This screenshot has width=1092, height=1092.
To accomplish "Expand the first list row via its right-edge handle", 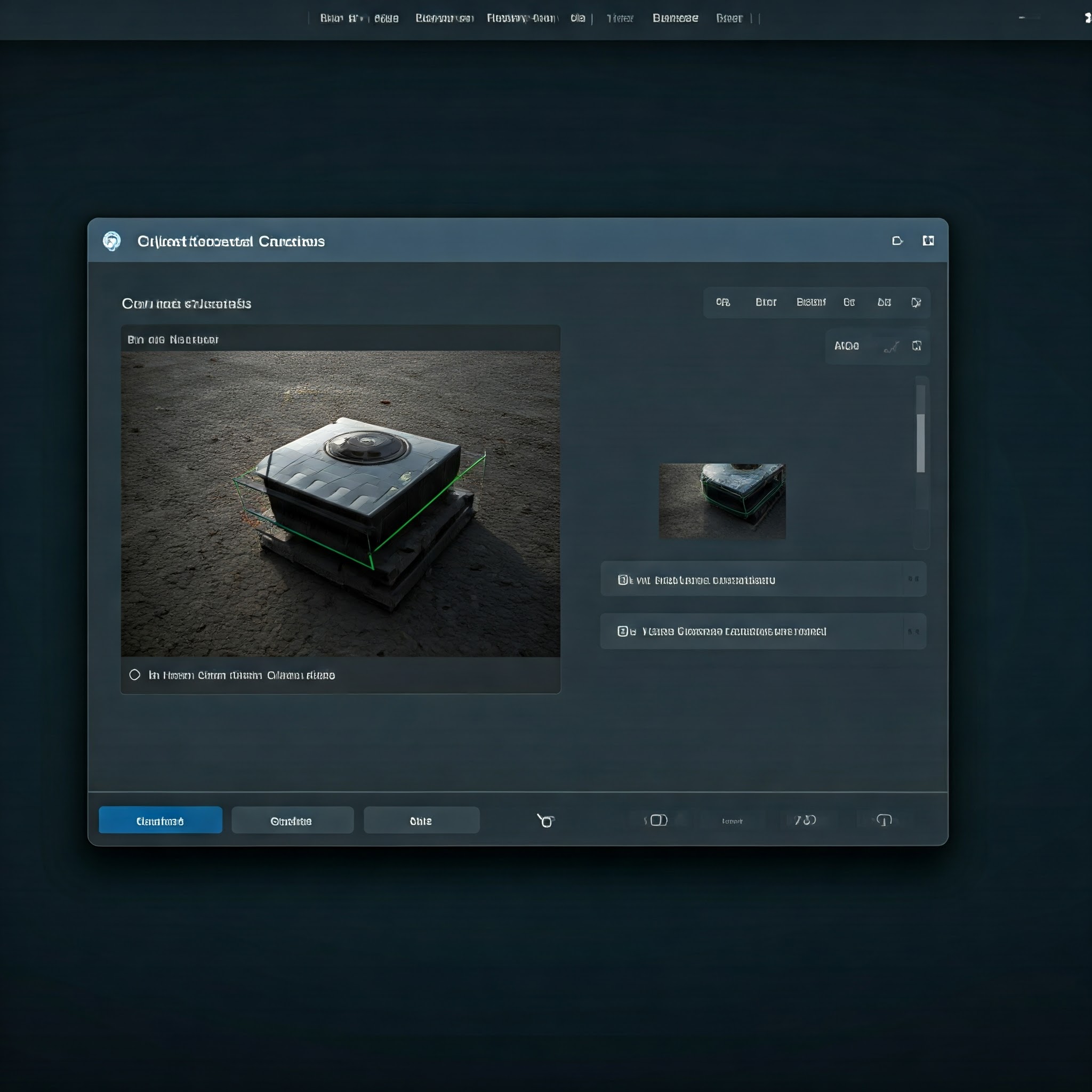I will click(x=913, y=579).
